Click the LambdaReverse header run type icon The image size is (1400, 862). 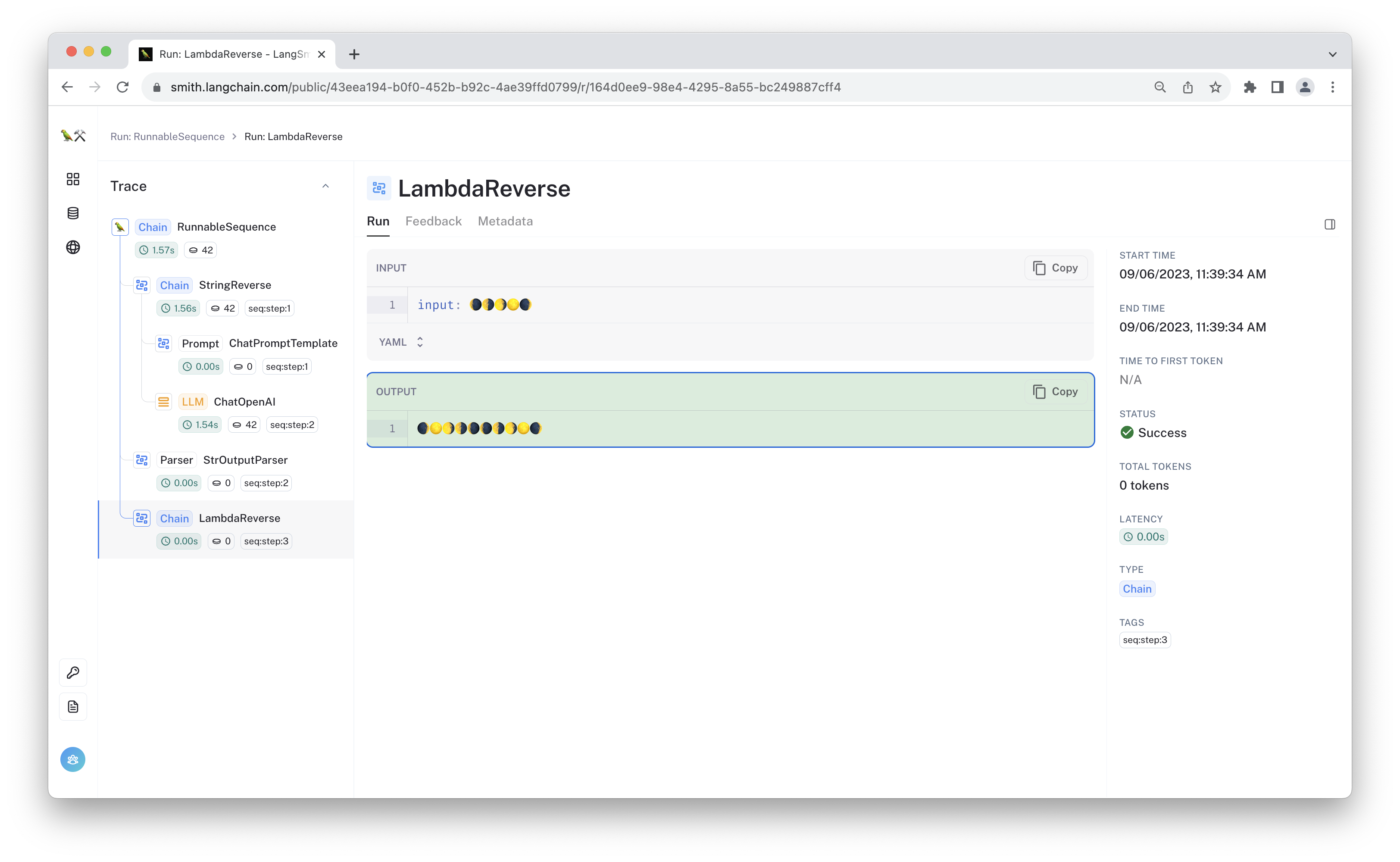click(379, 188)
